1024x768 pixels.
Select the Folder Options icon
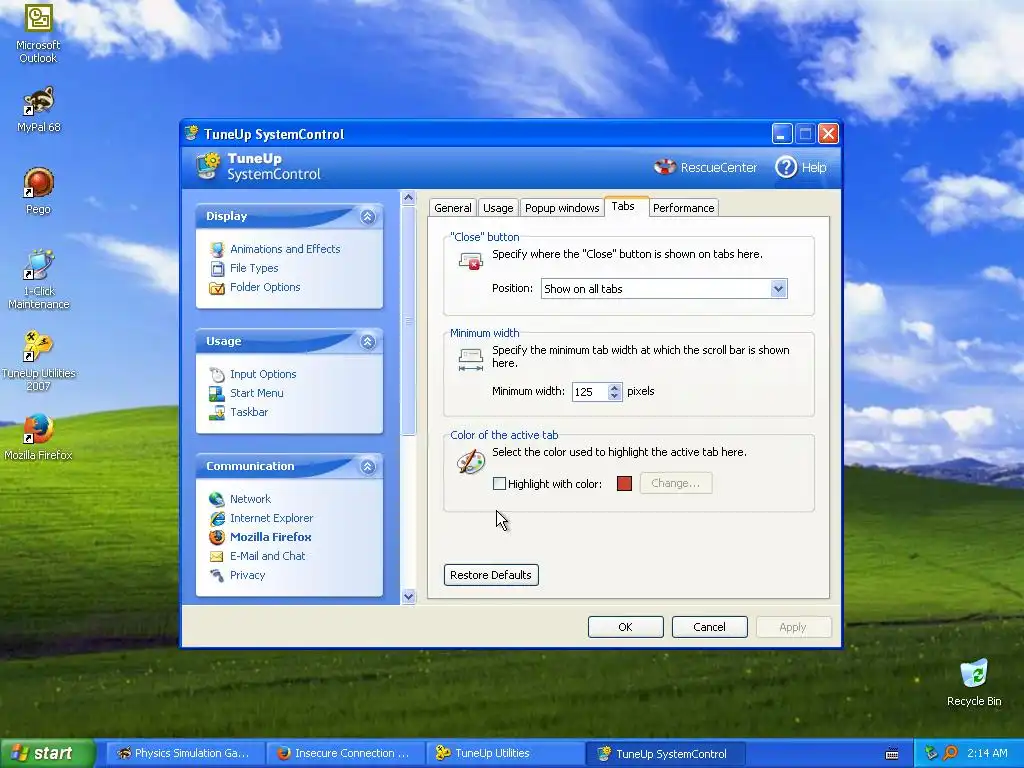tap(217, 287)
